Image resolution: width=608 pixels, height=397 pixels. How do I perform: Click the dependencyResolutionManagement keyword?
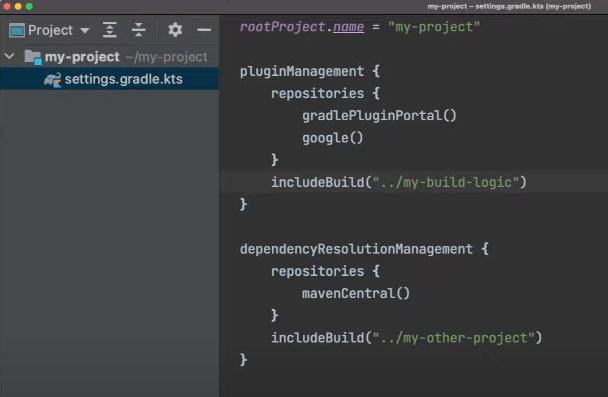(356, 249)
